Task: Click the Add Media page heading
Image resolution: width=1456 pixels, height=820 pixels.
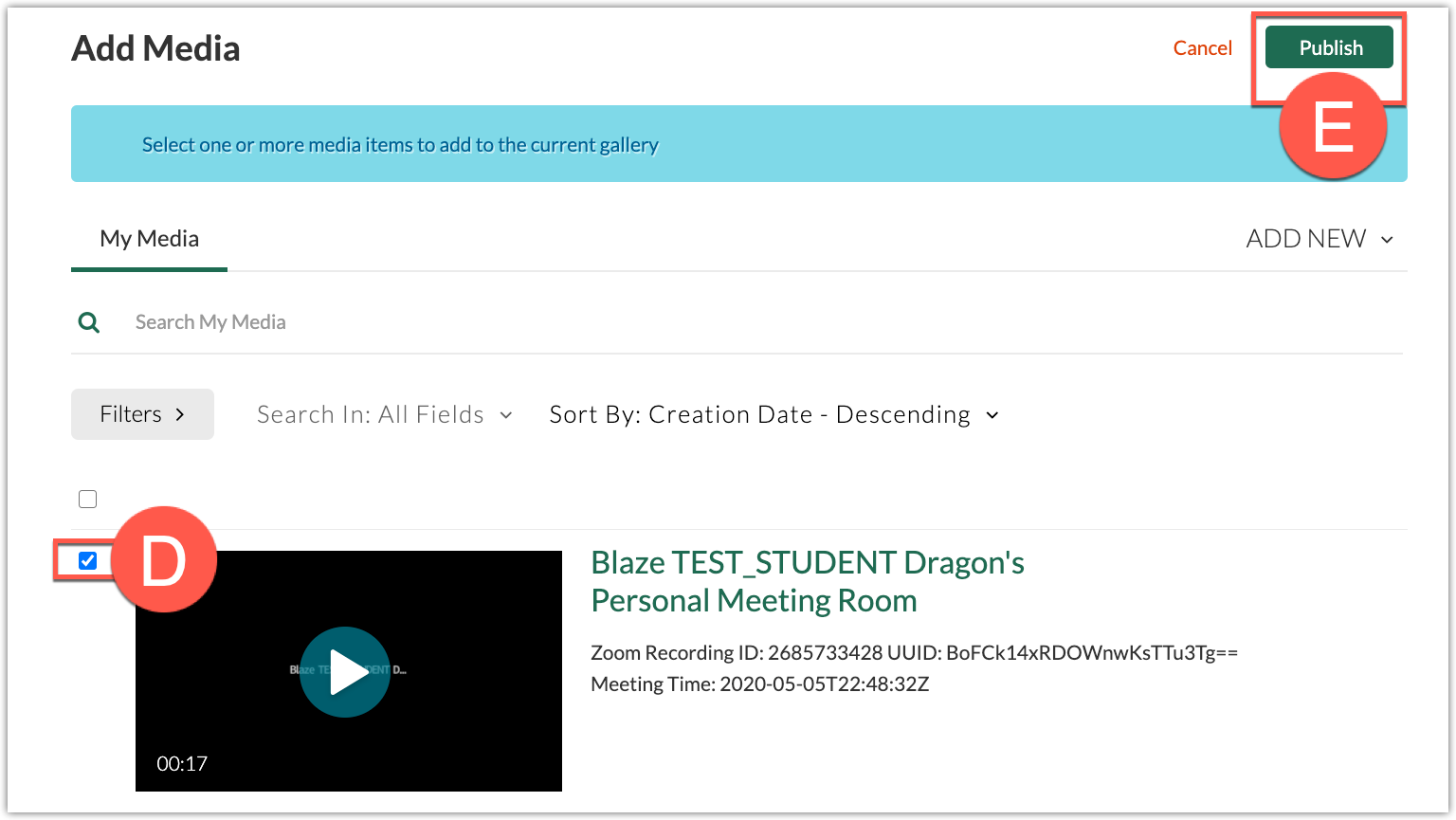Action: [x=155, y=48]
